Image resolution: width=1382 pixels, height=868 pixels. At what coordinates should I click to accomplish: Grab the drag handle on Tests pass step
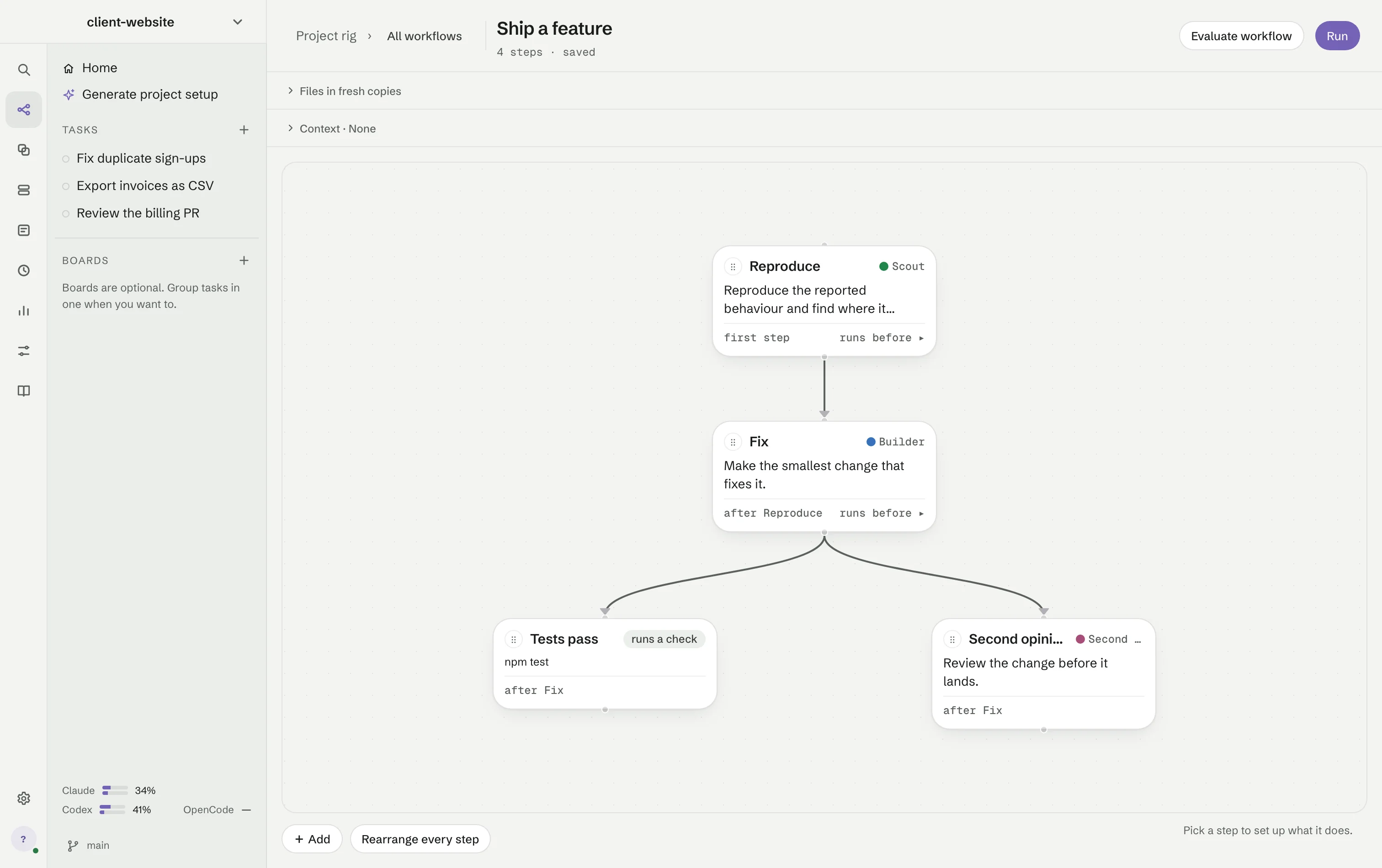tap(514, 639)
